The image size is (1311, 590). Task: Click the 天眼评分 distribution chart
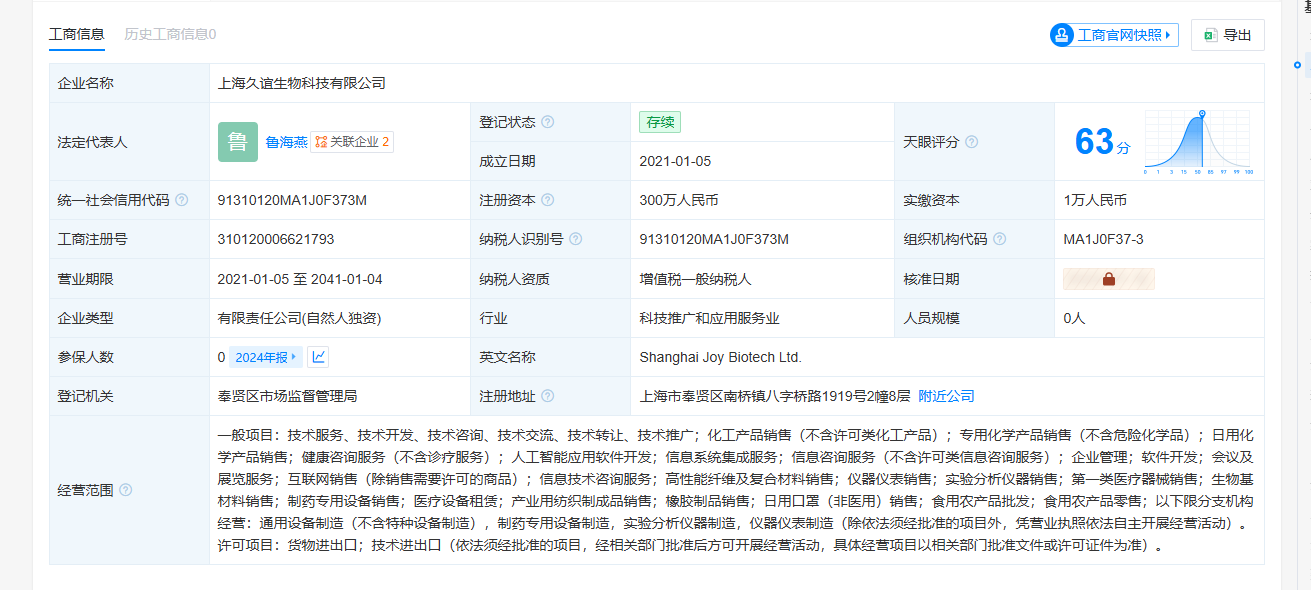tap(1199, 142)
